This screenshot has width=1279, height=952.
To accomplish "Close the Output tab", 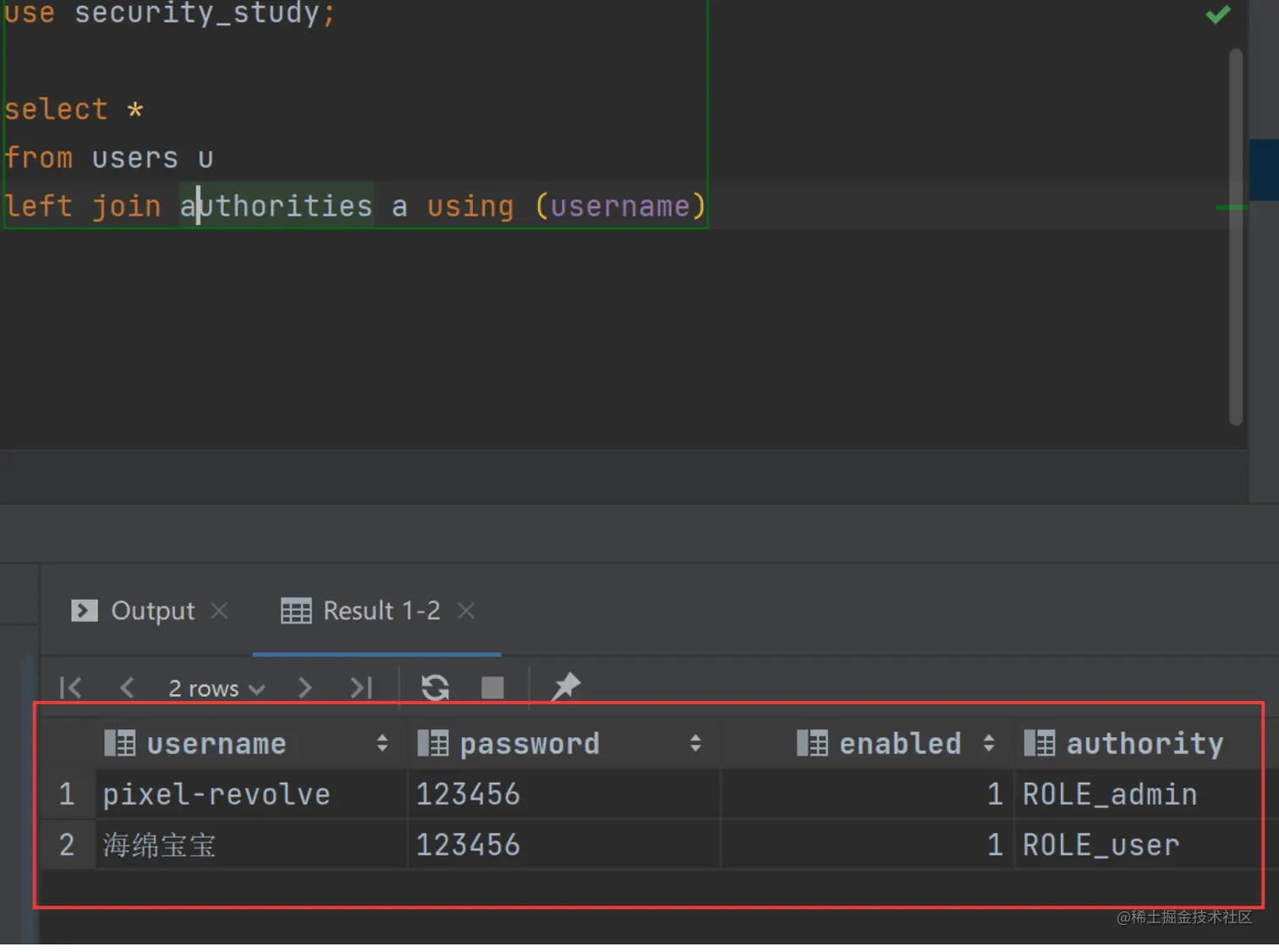I will pos(219,610).
